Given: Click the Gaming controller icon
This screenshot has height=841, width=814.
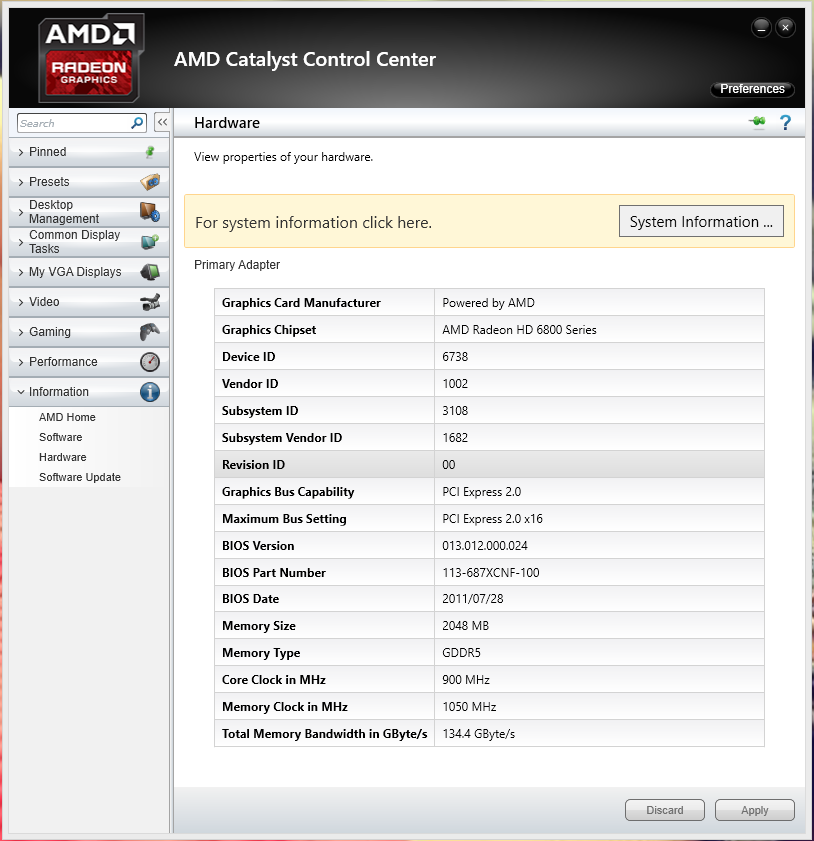Looking at the screenshot, I should point(150,332).
